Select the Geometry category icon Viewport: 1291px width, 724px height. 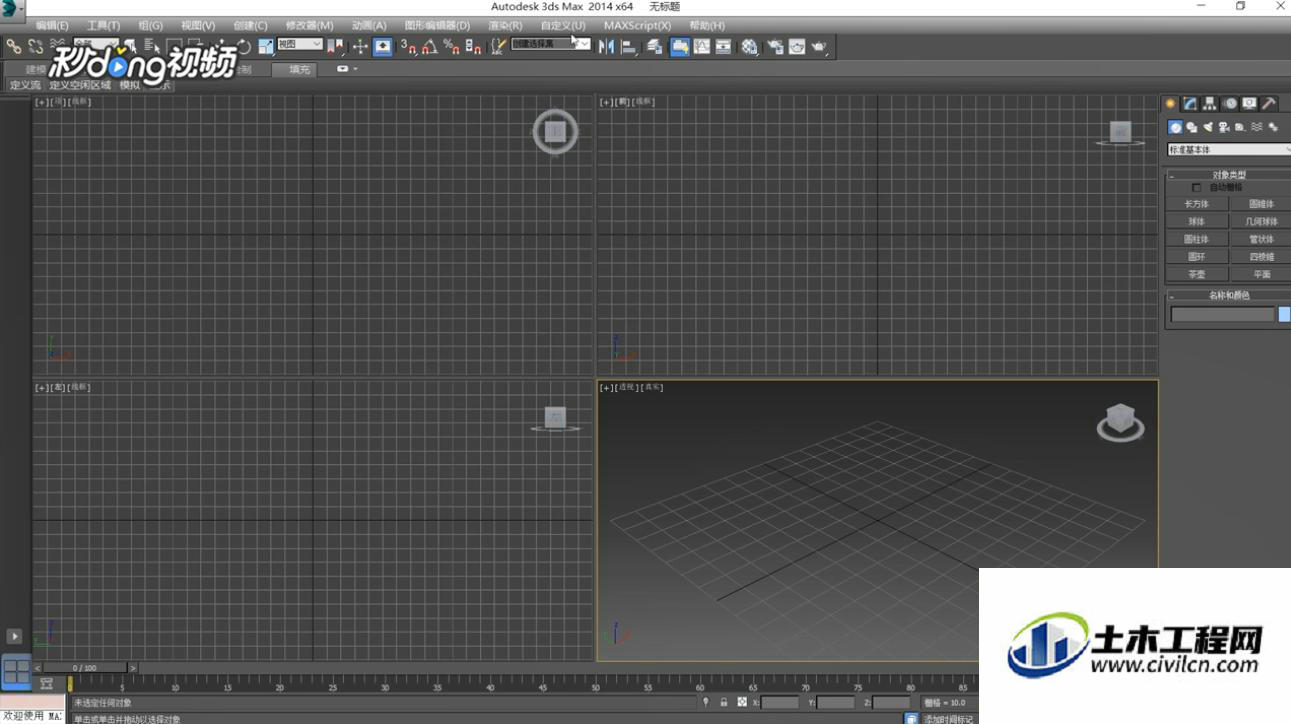point(1176,127)
